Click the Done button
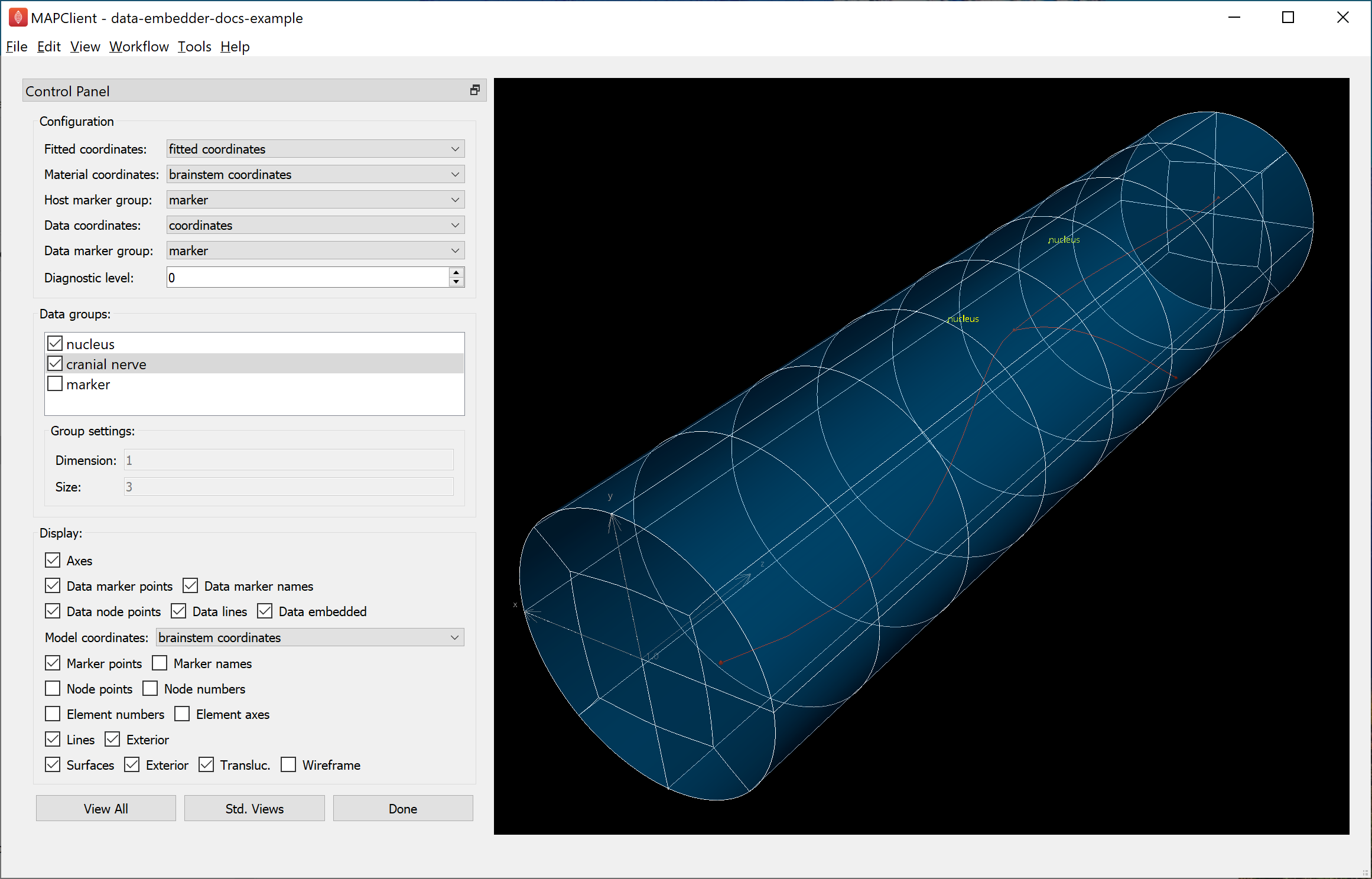The height and width of the screenshot is (879, 1372). tap(403, 808)
